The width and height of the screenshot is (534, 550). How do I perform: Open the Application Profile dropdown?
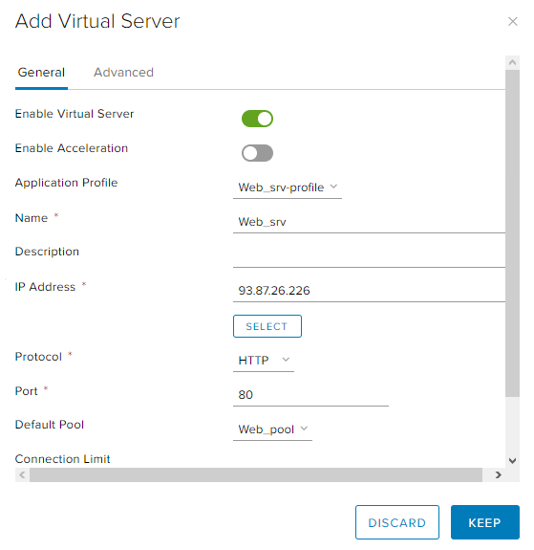point(287,187)
